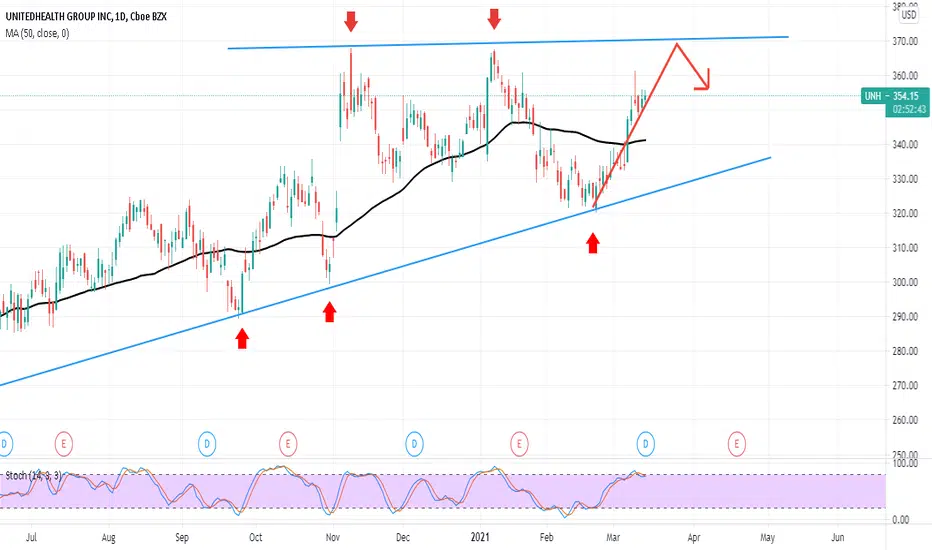Screen dimensions: 932x550
Task: Select the MA (50, close, 0) indicator legend
Action: 37,34
